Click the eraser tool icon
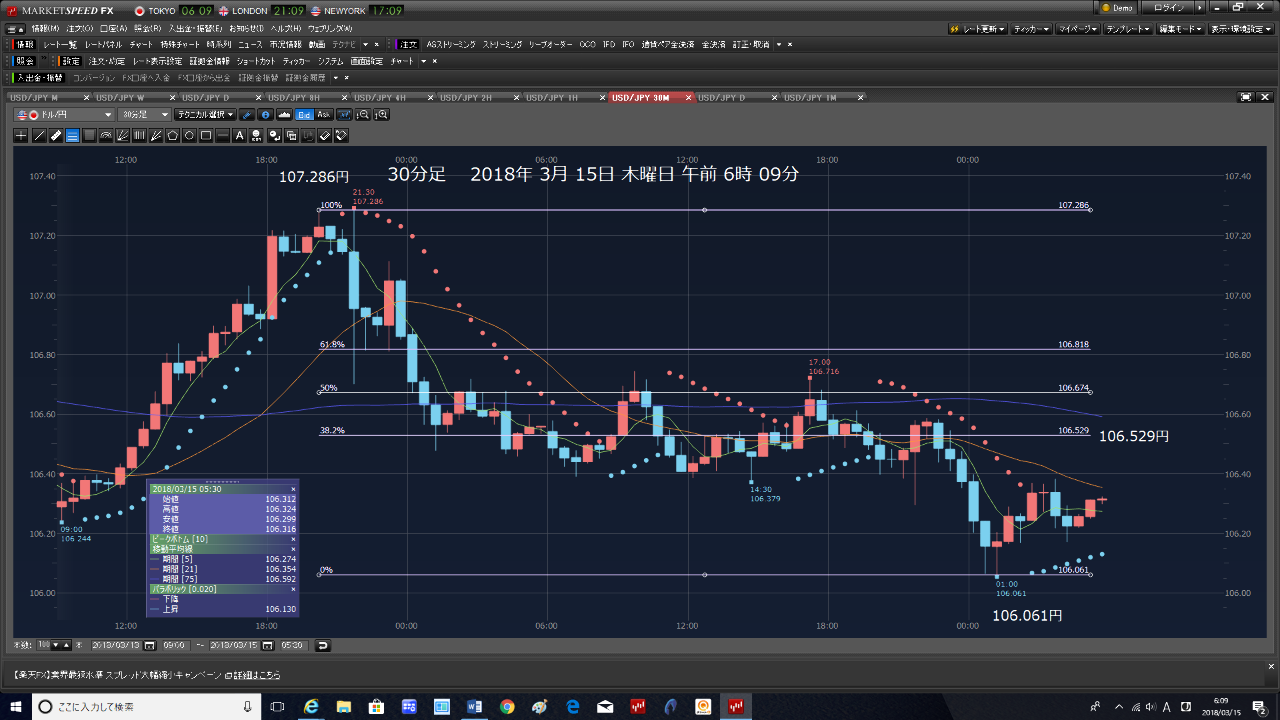This screenshot has width=1280, height=720. pos(323,135)
